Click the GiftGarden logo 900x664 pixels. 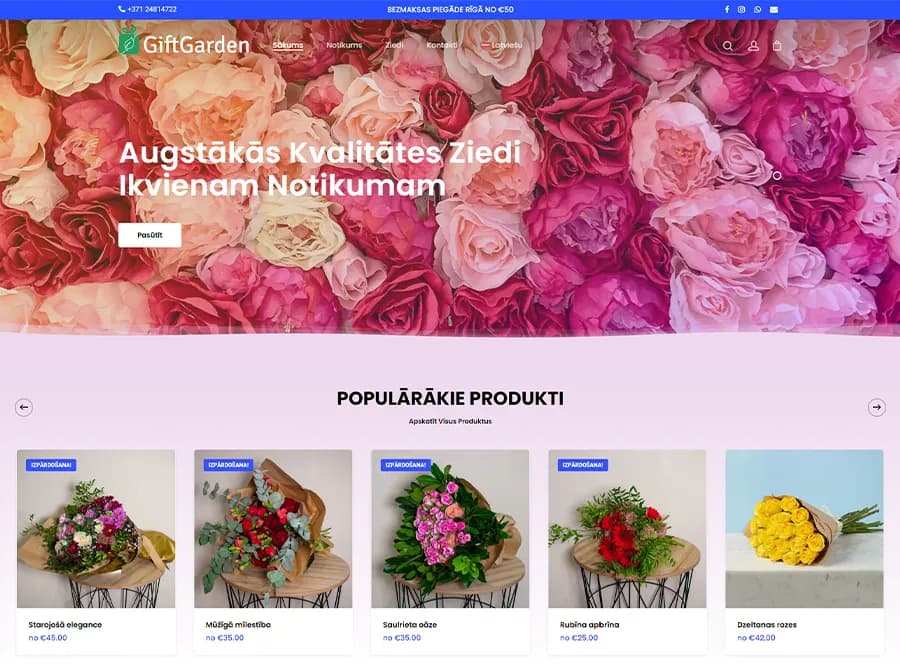[184, 42]
